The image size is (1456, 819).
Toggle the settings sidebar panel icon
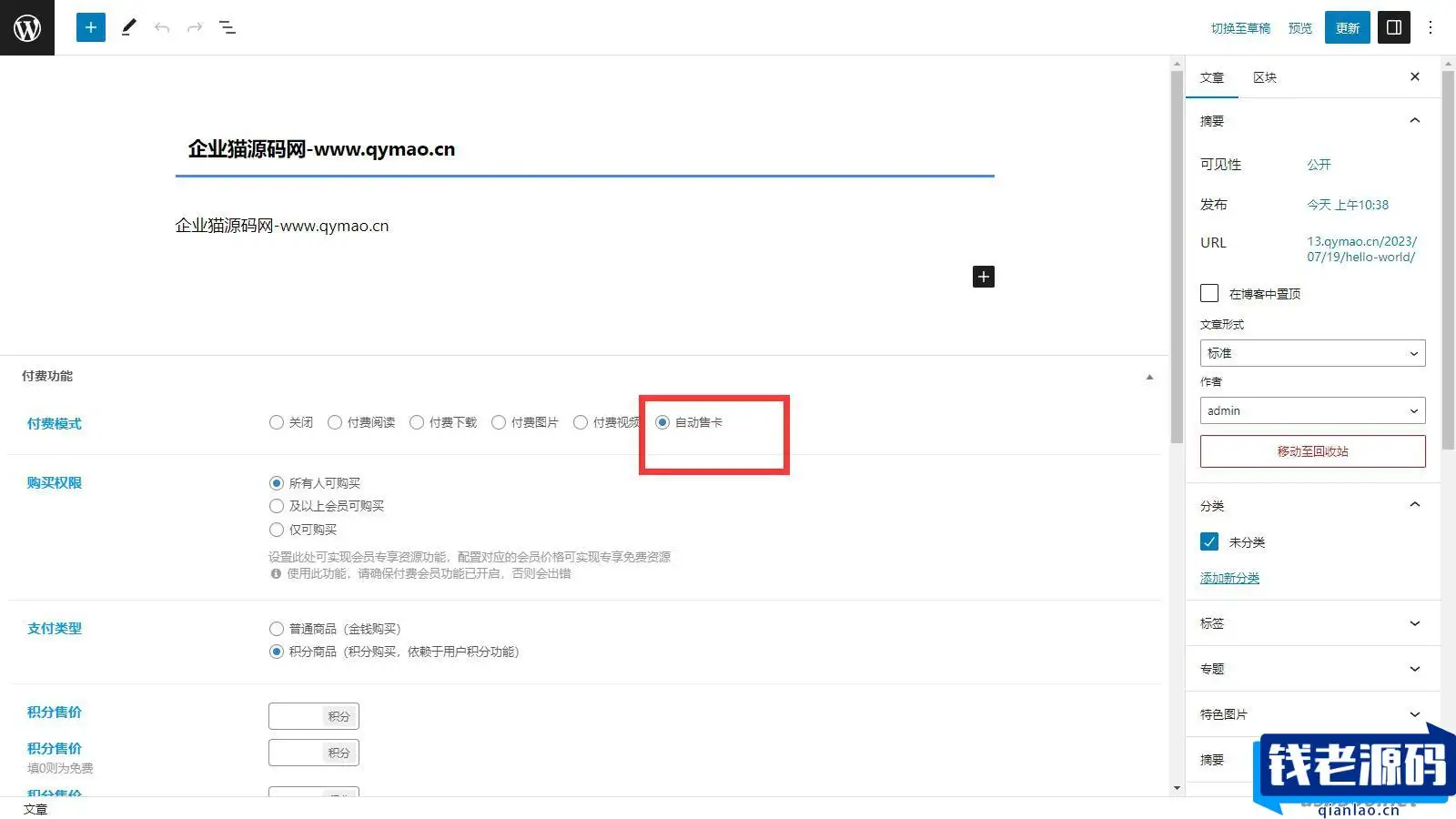click(1394, 27)
